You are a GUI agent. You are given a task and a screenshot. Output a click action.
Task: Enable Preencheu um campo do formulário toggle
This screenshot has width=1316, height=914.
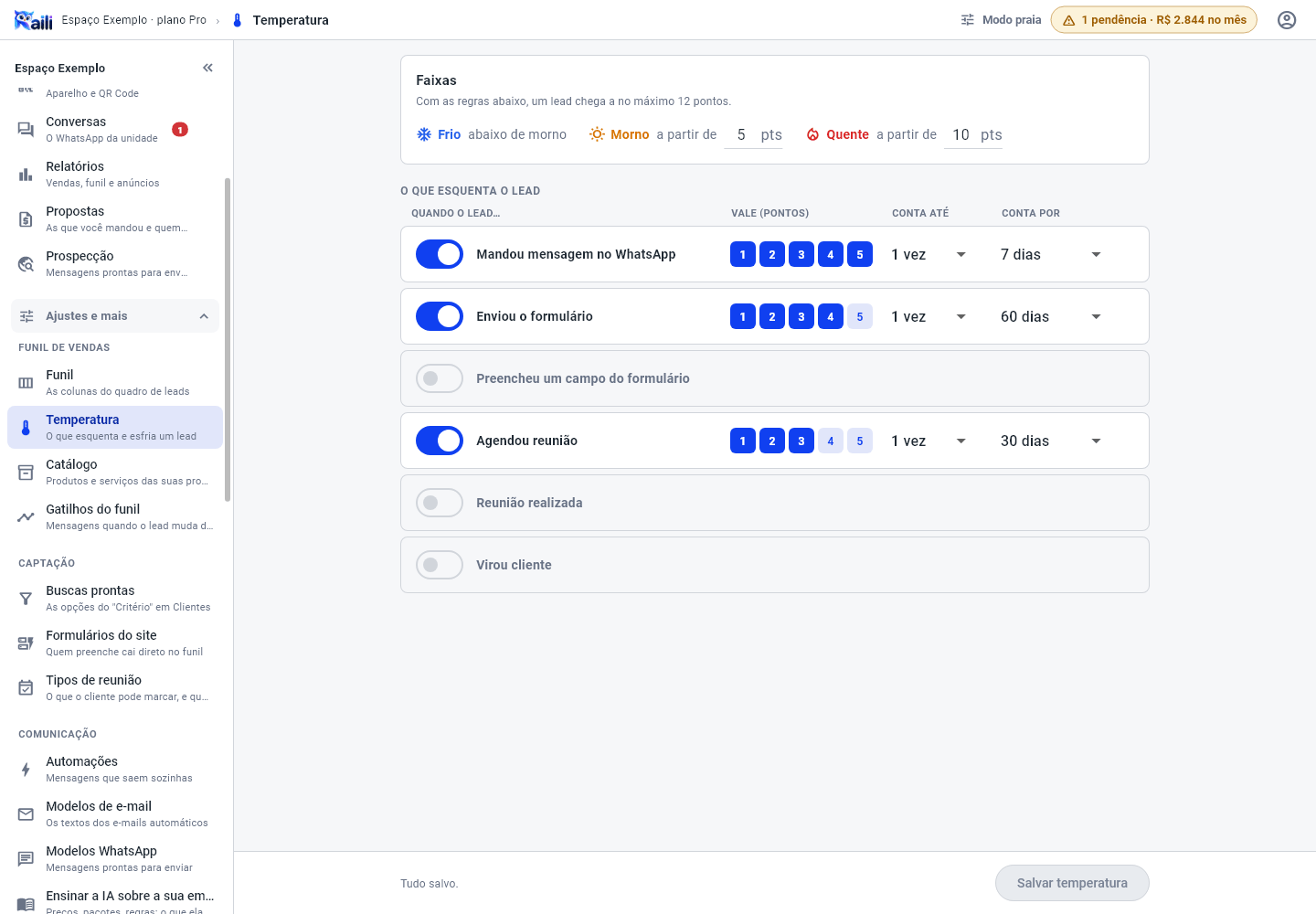[x=440, y=378]
